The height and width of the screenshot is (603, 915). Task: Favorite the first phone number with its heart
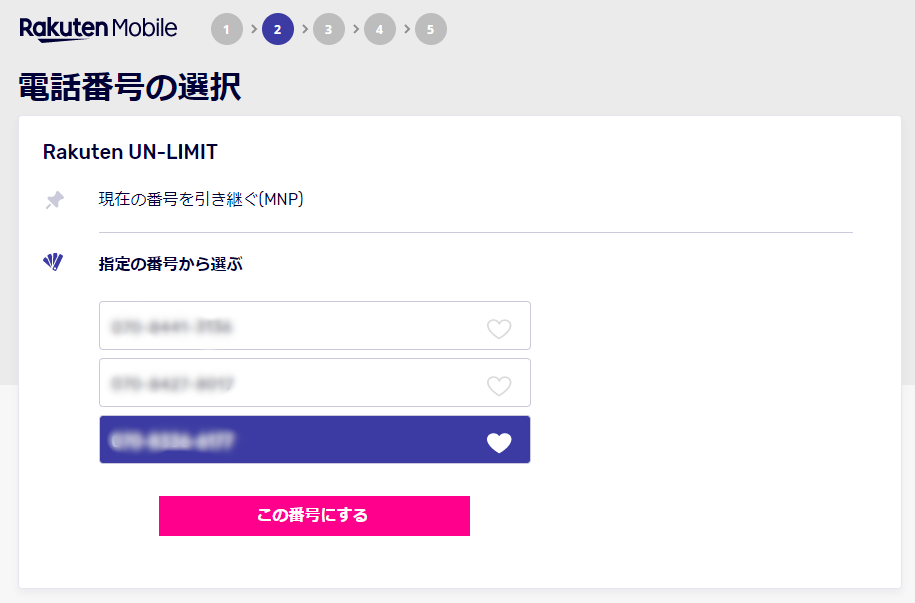pos(499,329)
